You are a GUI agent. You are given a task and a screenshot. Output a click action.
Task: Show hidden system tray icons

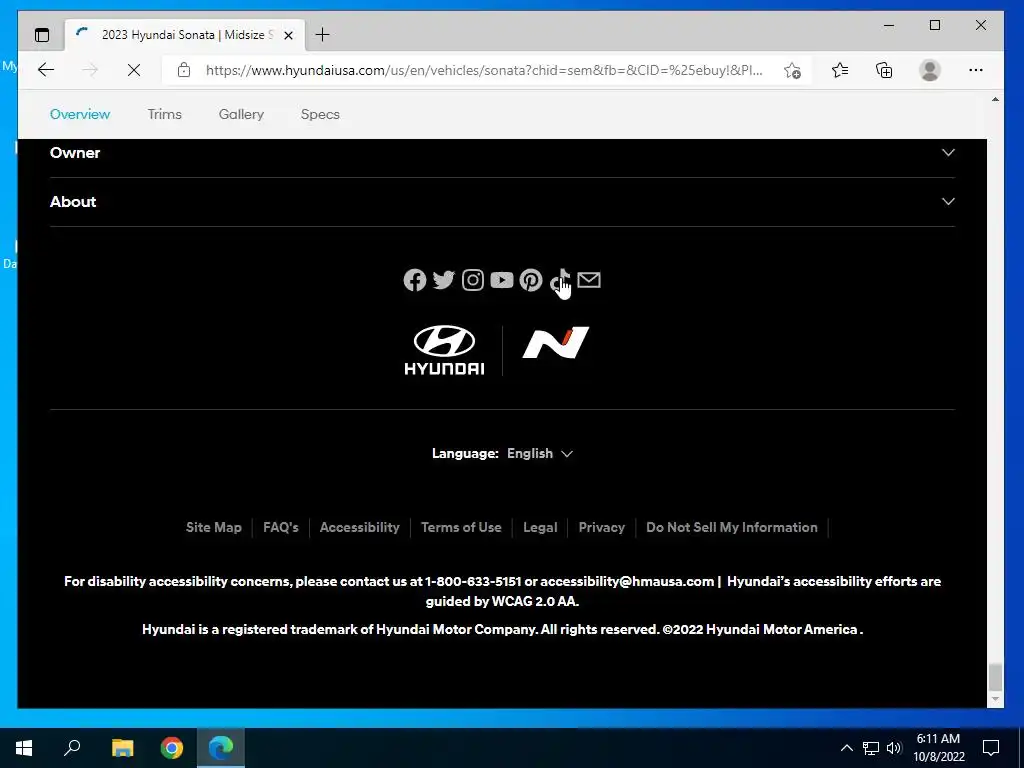tap(846, 748)
